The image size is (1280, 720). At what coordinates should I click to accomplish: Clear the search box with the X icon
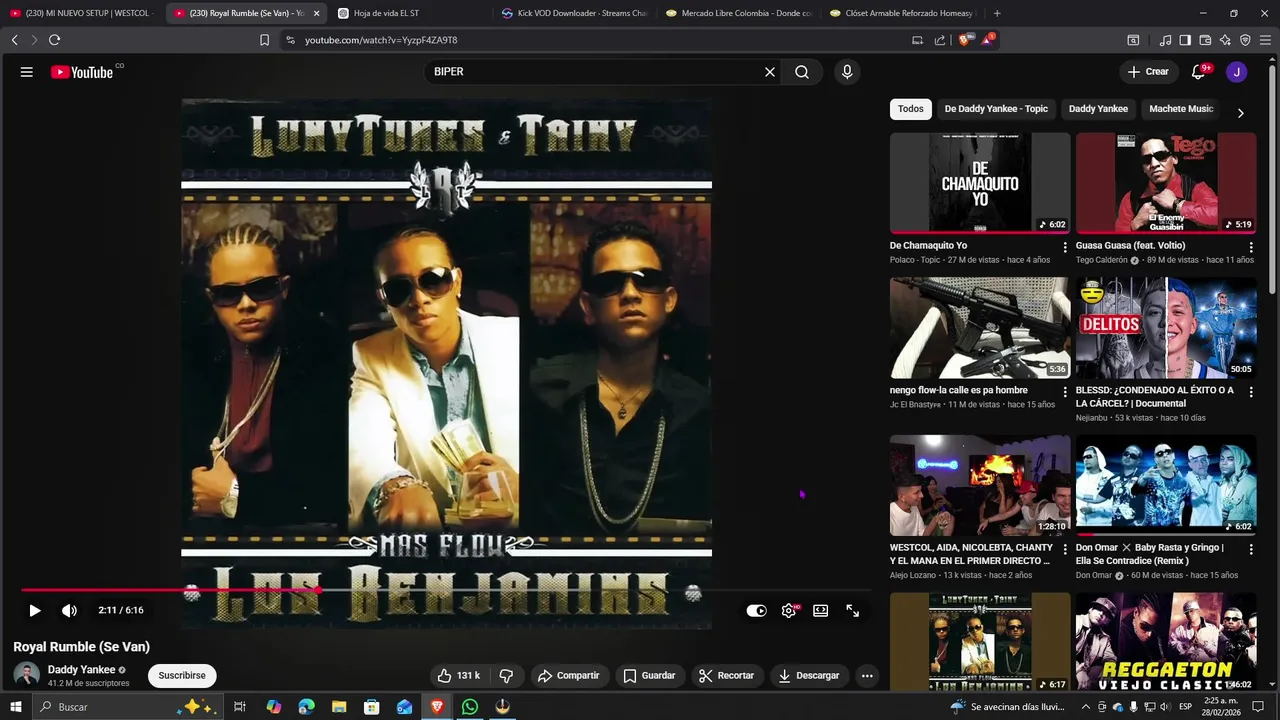coord(770,72)
